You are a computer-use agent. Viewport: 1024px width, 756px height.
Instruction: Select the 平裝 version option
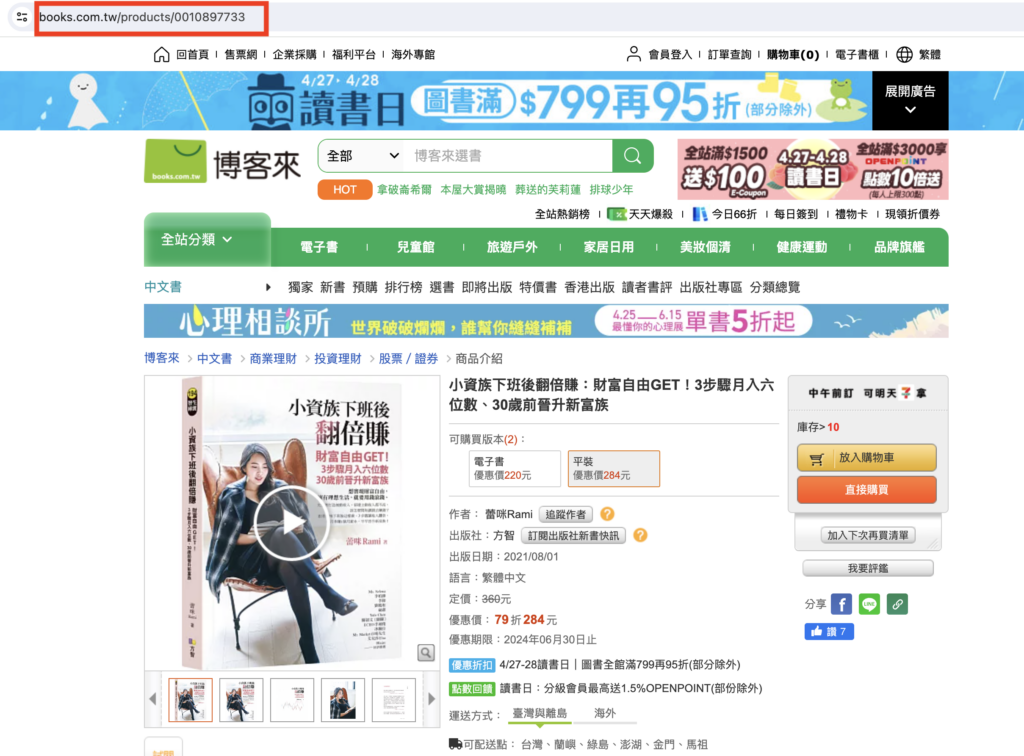[x=613, y=468]
